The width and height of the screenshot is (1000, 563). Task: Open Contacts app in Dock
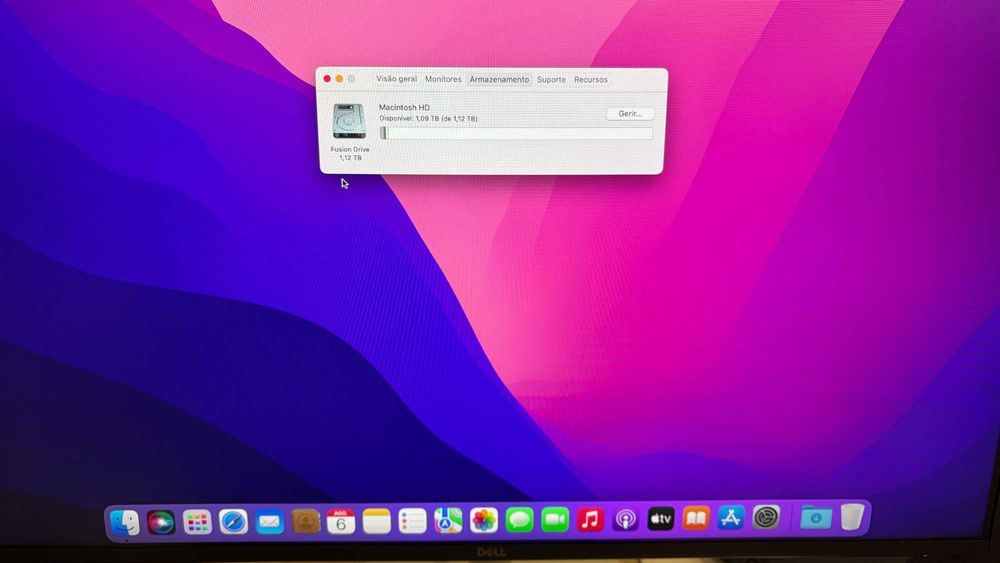pyautogui.click(x=305, y=522)
